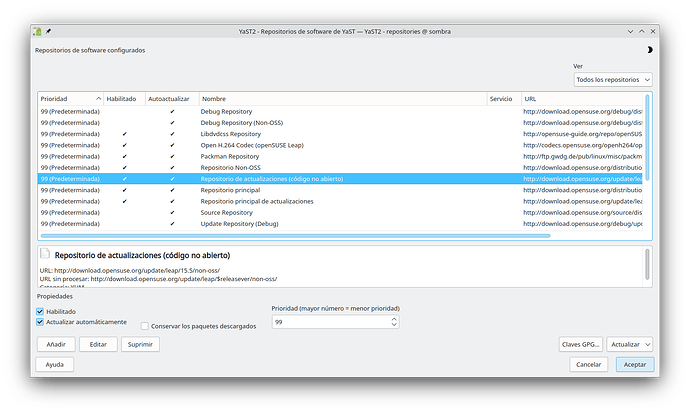The image size is (690, 413).
Task: Click the Libdvdcss Repository name
Action: tap(231, 134)
